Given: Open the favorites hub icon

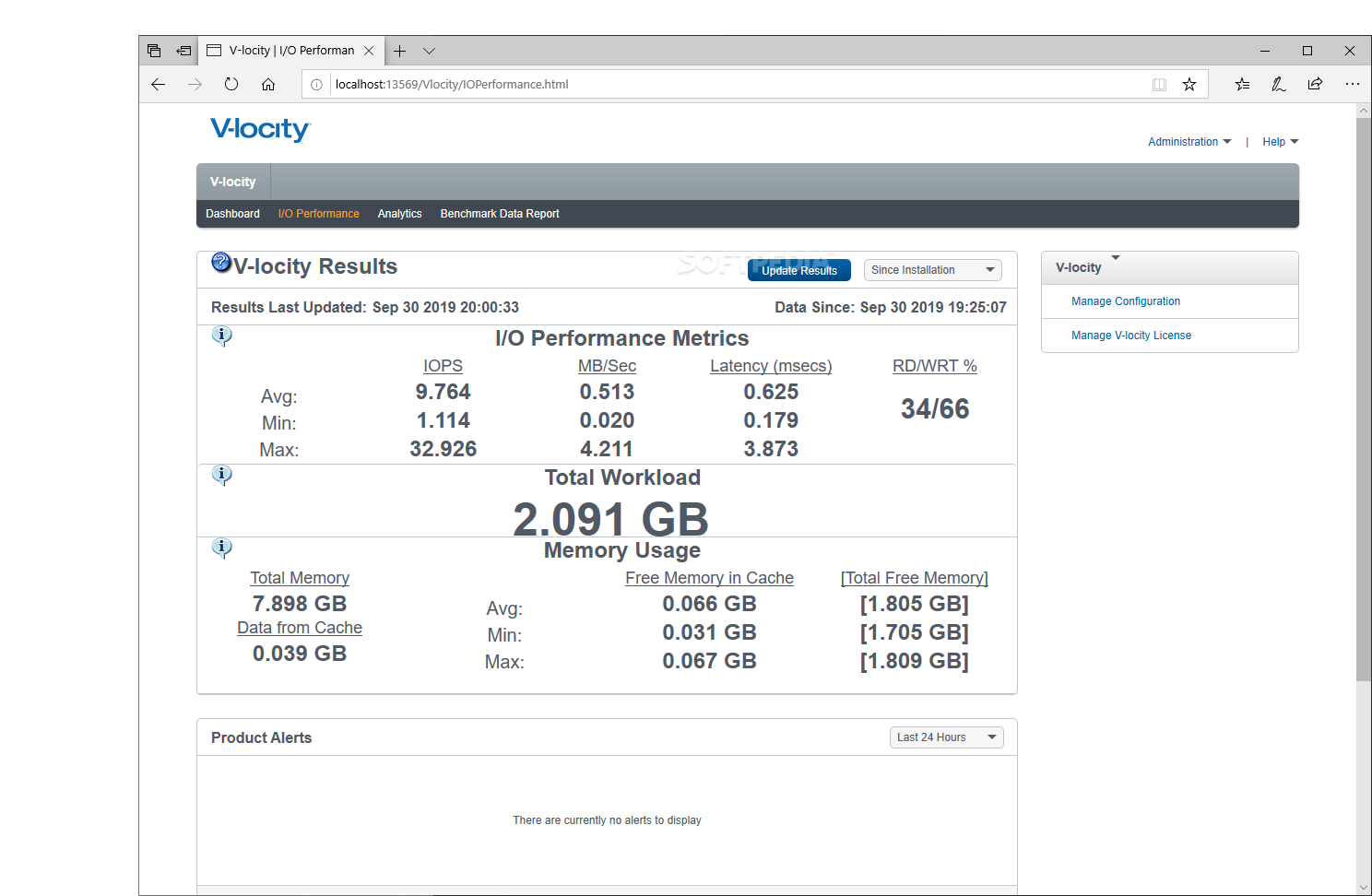Looking at the screenshot, I should (1242, 84).
